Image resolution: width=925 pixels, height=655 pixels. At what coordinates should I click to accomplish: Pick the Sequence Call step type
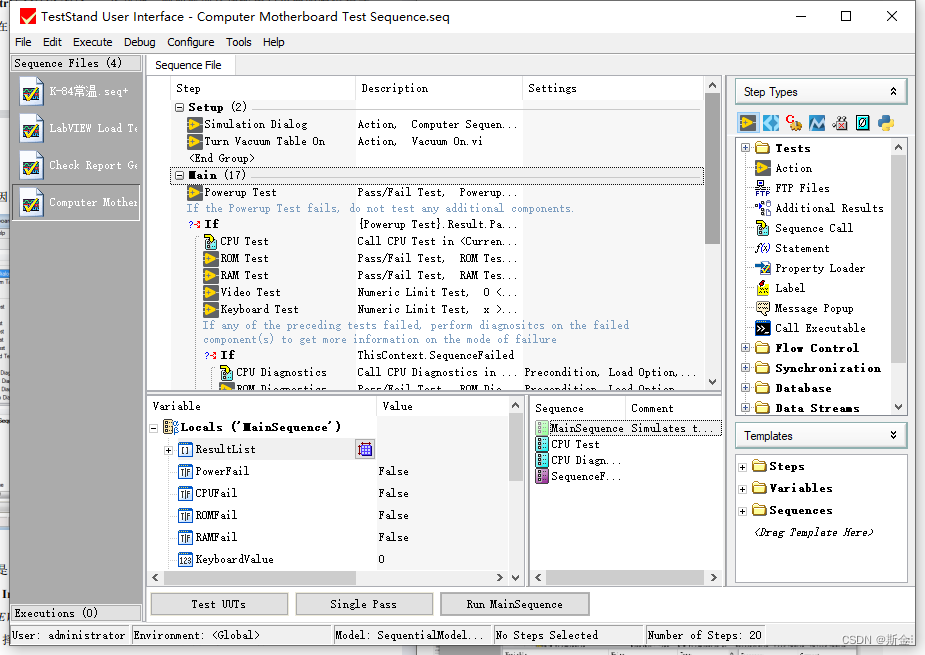click(x=814, y=228)
